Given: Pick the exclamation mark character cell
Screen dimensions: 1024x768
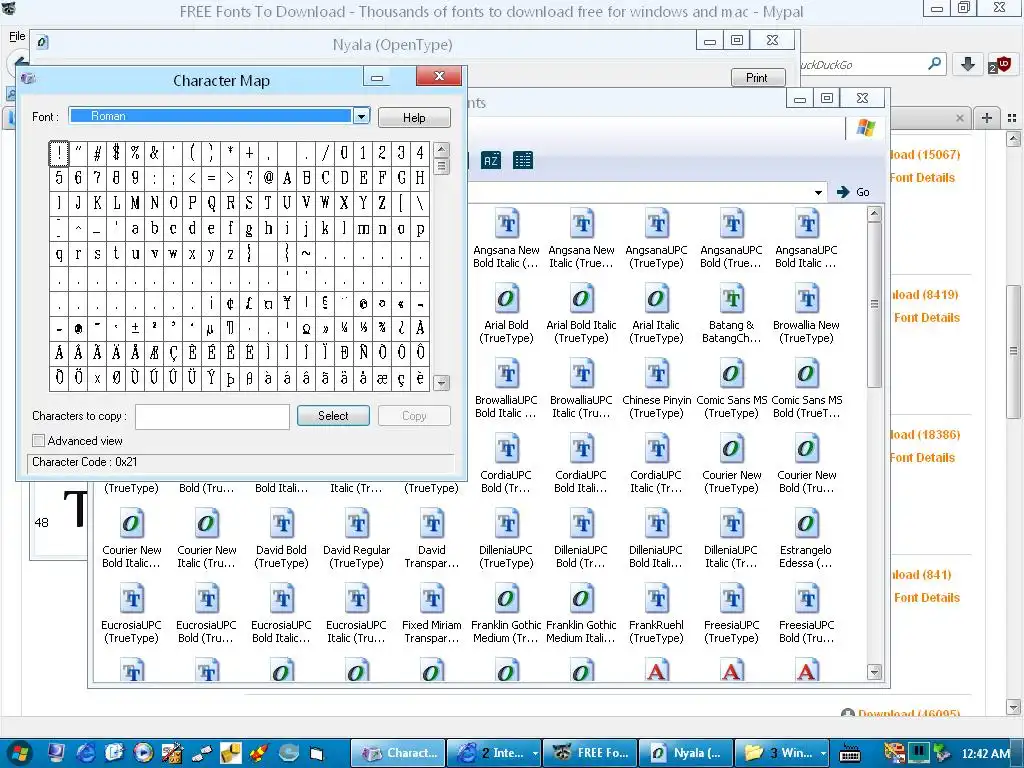Looking at the screenshot, I should [x=59, y=153].
